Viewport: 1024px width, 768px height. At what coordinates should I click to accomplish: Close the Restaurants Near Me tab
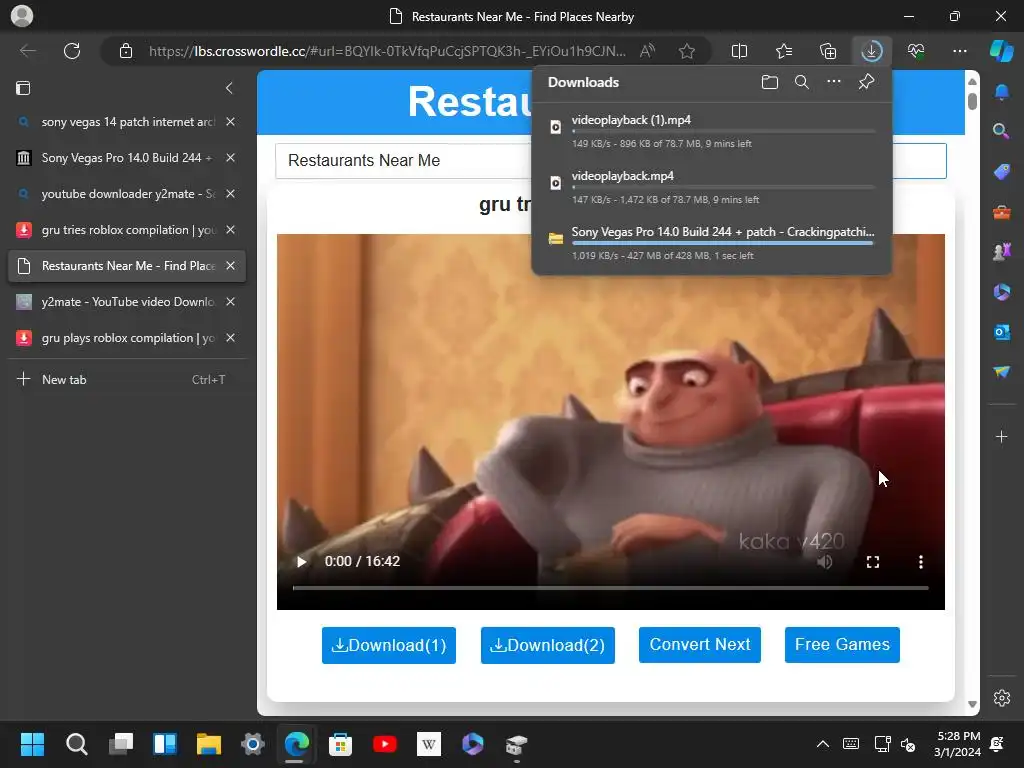(x=231, y=266)
